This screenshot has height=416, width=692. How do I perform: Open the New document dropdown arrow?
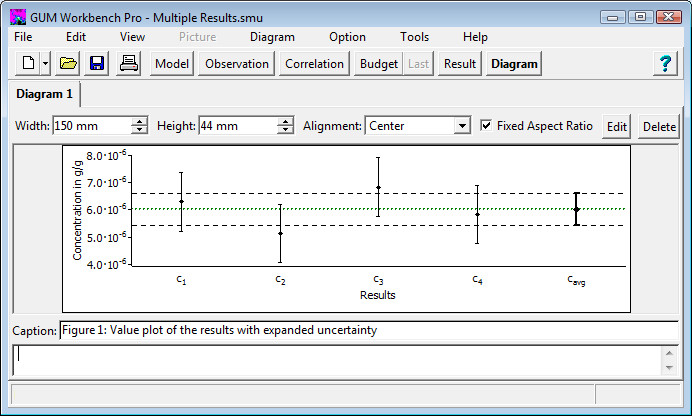coord(45,64)
